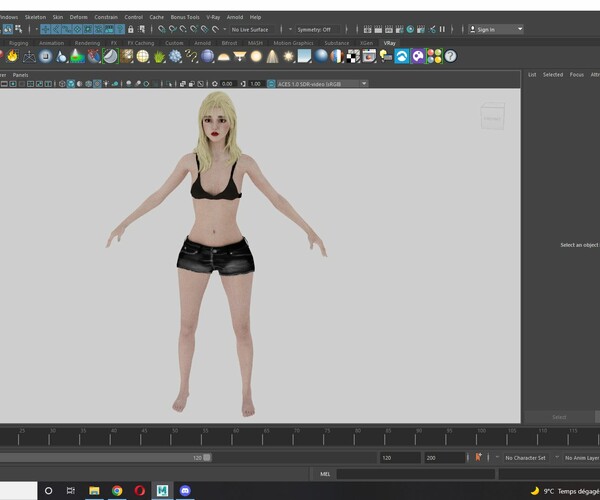Viewport: 600px width, 500px height.
Task: Click the gamma field showing 1.00
Action: coord(255,84)
